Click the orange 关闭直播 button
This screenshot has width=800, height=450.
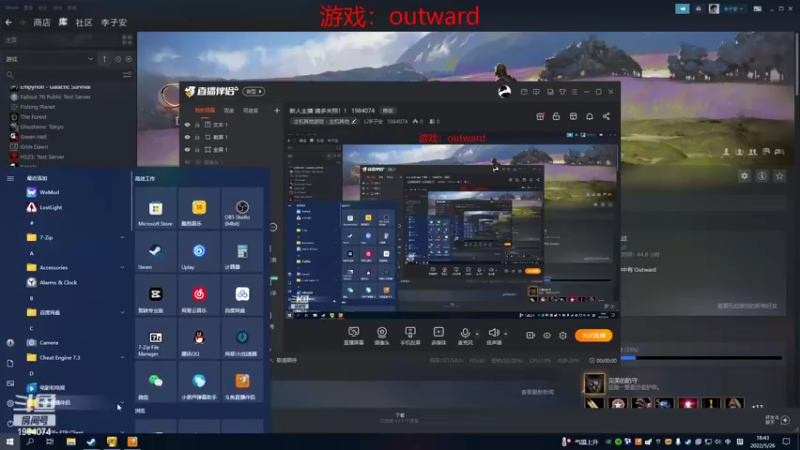593,336
